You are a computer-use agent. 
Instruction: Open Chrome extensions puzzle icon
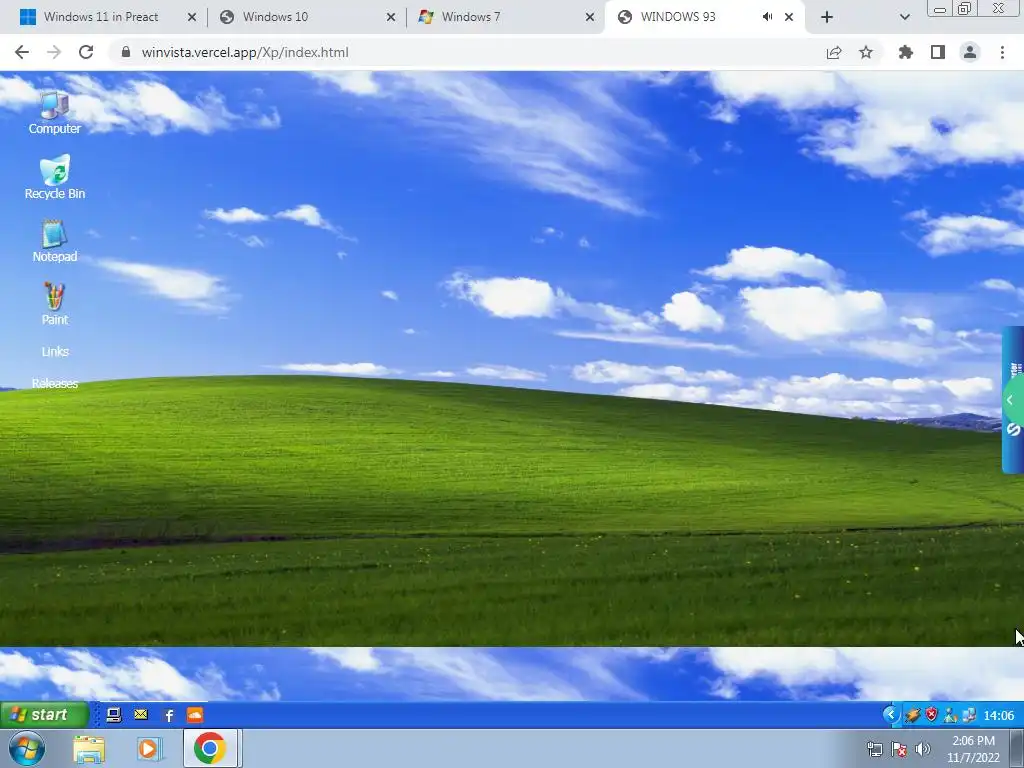point(906,52)
